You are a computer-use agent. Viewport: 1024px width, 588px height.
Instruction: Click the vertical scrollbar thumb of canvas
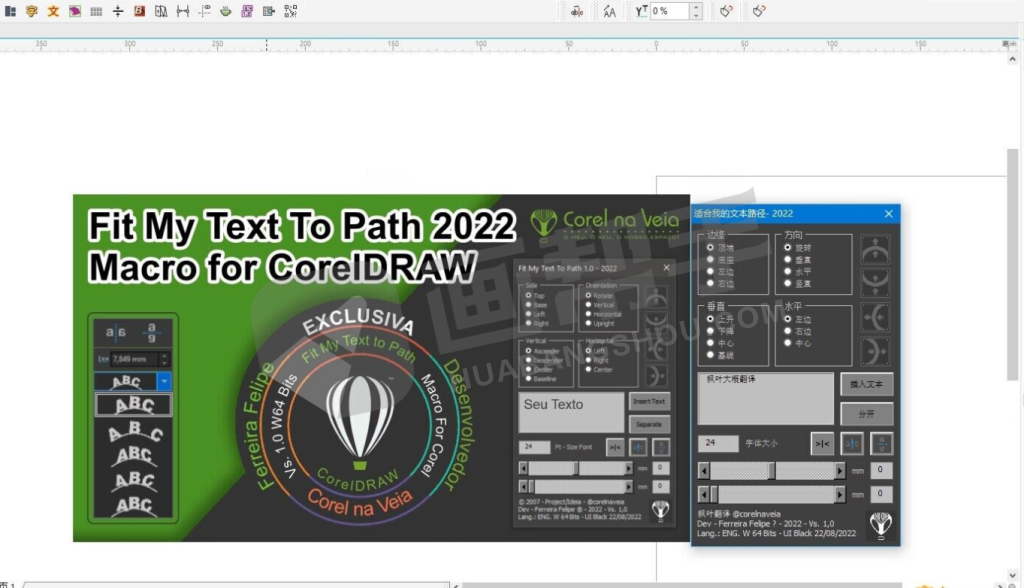pyautogui.click(x=1012, y=265)
